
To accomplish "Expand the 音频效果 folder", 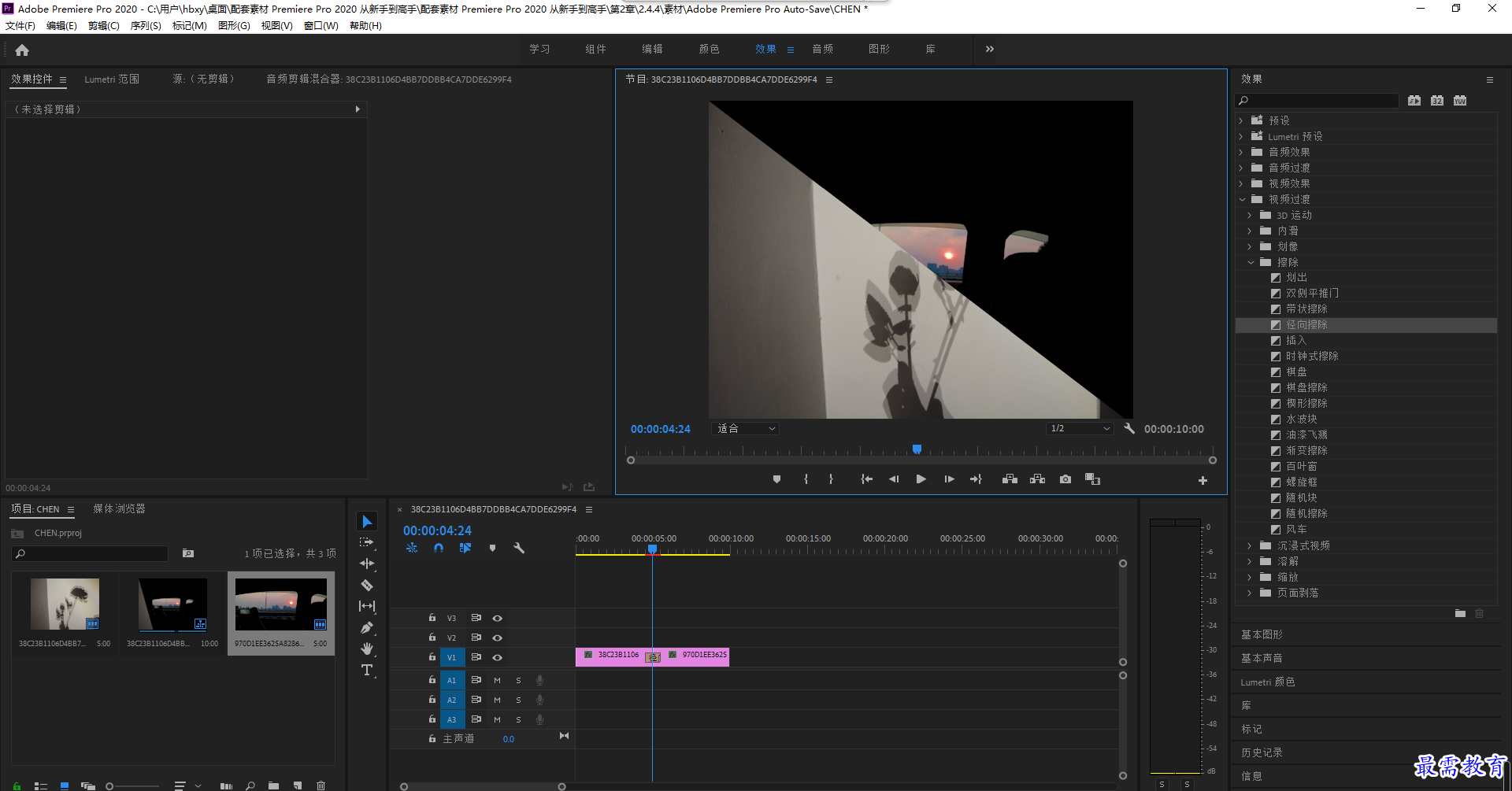I will tap(1241, 152).
